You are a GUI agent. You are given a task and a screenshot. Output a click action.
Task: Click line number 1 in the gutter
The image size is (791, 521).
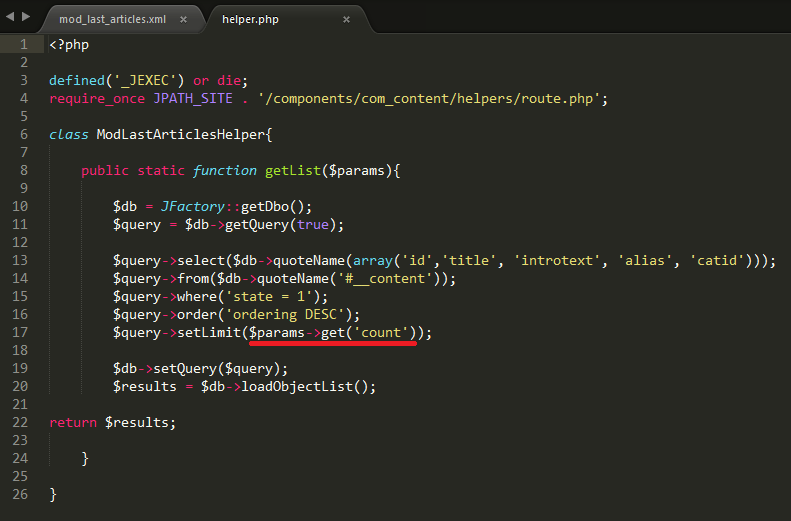(23, 45)
